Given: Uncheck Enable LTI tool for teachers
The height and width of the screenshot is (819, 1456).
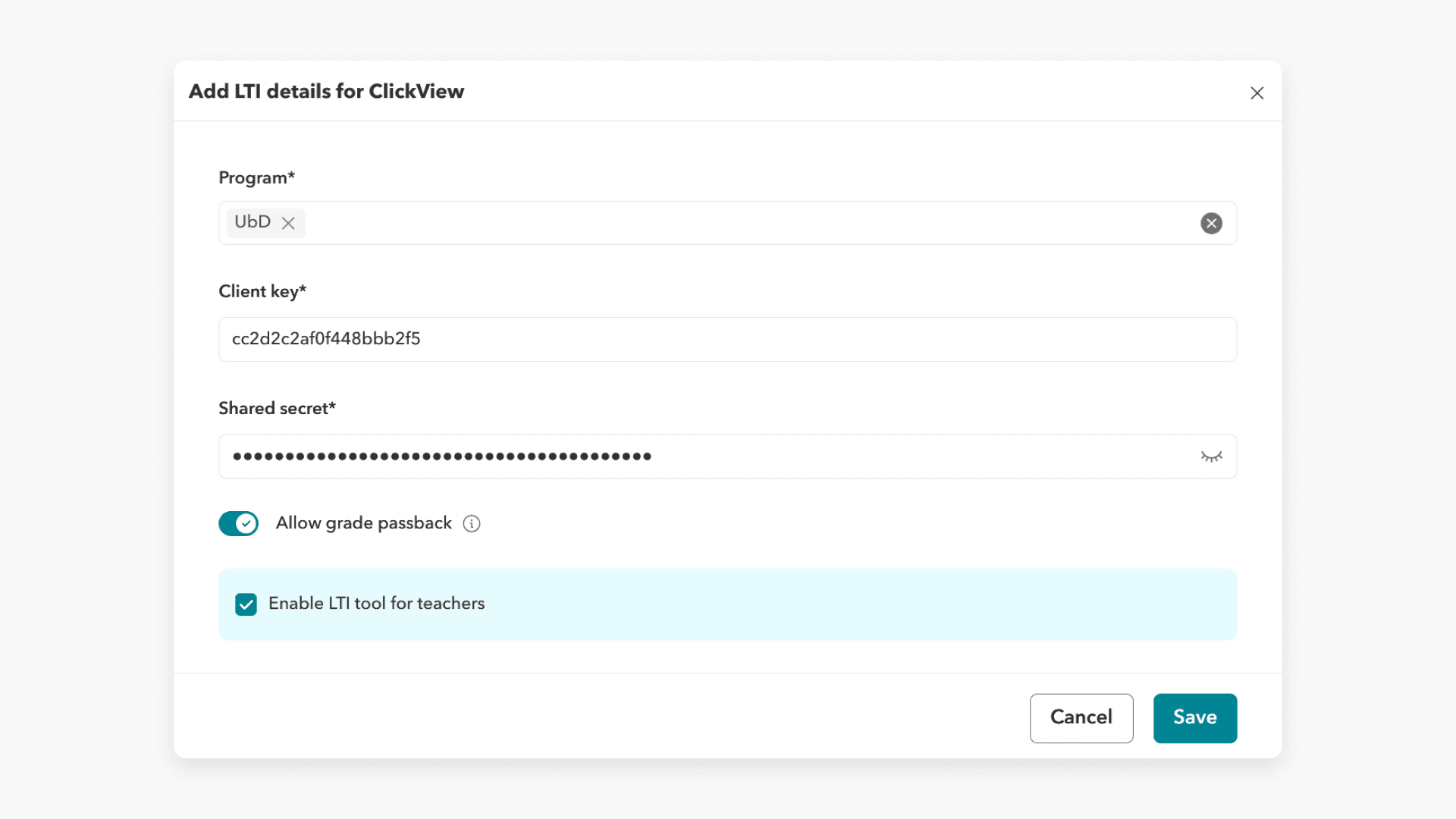Looking at the screenshot, I should click(246, 604).
